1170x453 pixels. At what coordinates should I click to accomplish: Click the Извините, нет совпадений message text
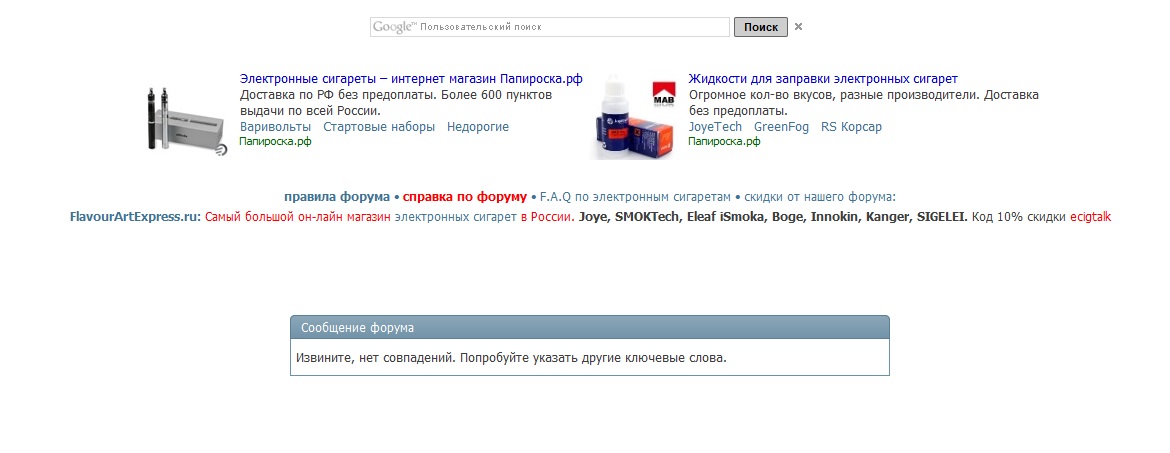(x=511, y=357)
